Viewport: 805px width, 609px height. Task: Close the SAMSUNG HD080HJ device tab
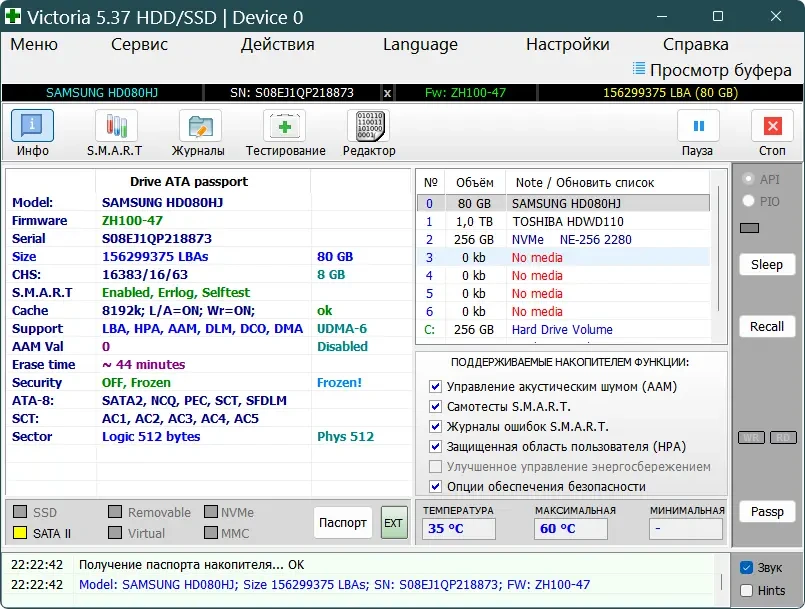click(387, 91)
